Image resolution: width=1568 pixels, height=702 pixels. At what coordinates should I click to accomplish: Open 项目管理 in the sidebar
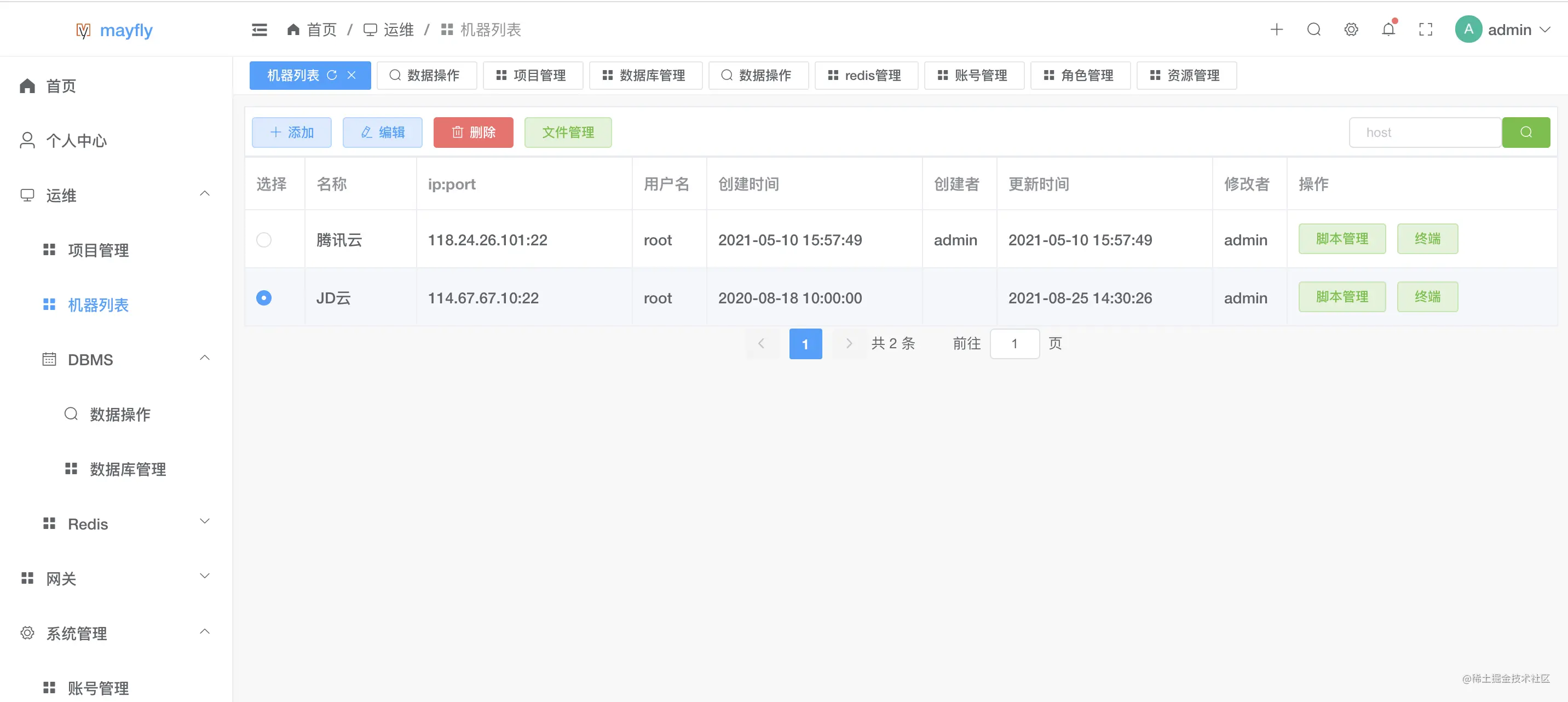(116, 250)
